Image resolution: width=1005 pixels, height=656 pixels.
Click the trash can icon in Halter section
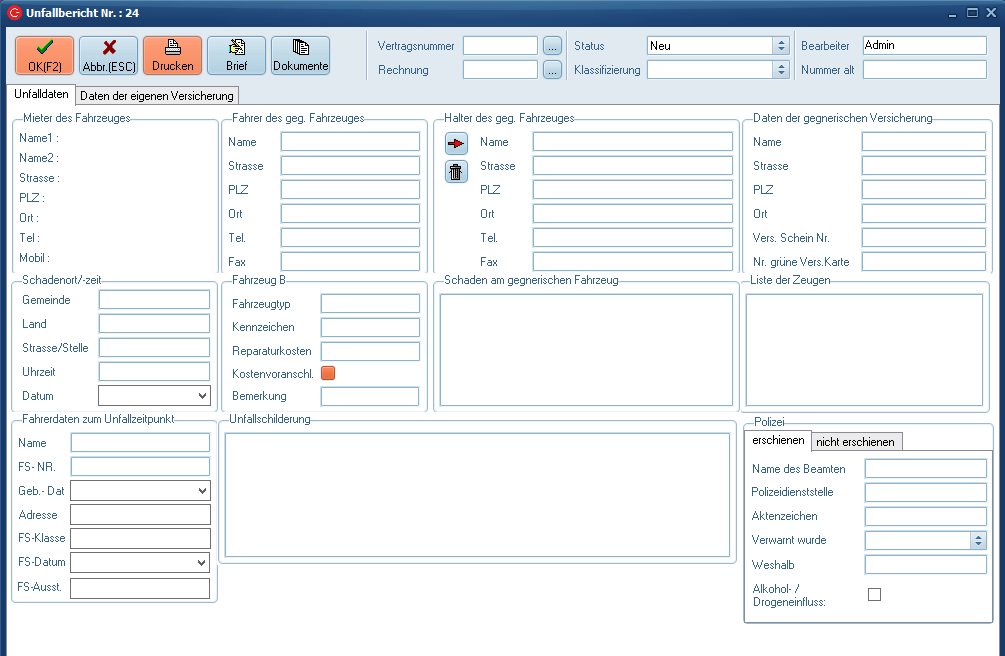click(x=456, y=171)
